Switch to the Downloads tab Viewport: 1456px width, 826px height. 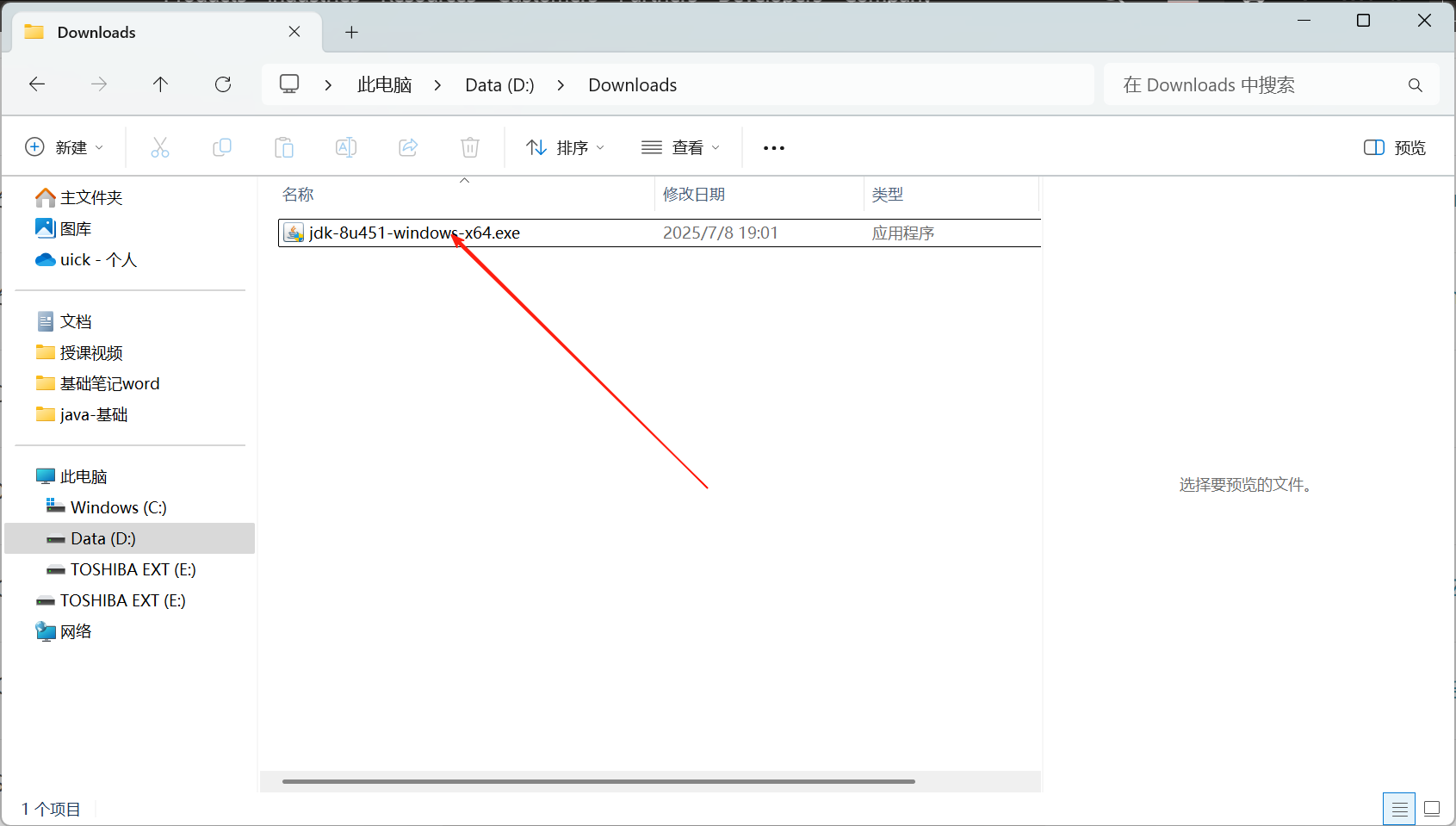[96, 32]
